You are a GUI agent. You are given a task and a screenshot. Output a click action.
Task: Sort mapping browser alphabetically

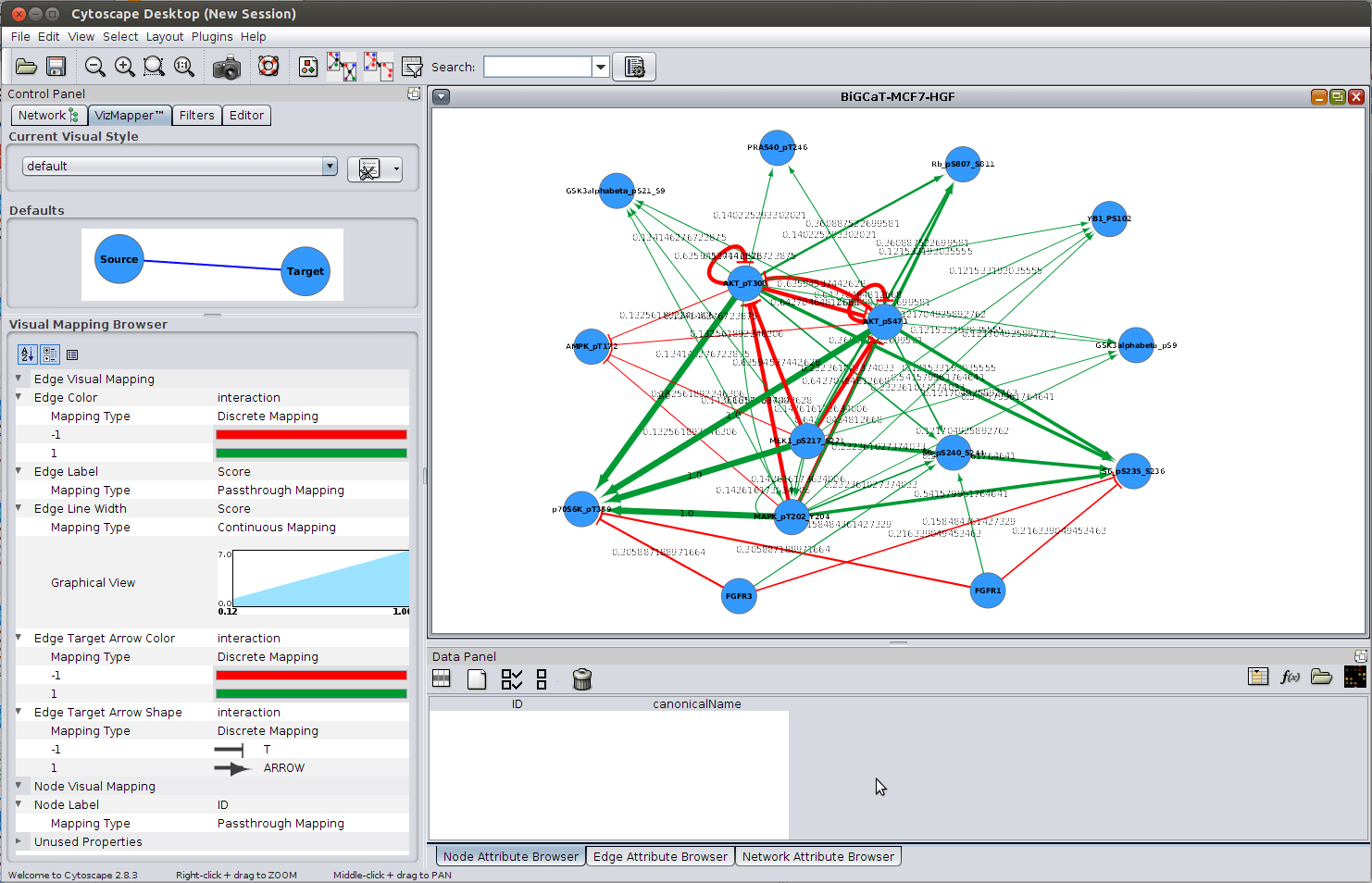pos(27,354)
